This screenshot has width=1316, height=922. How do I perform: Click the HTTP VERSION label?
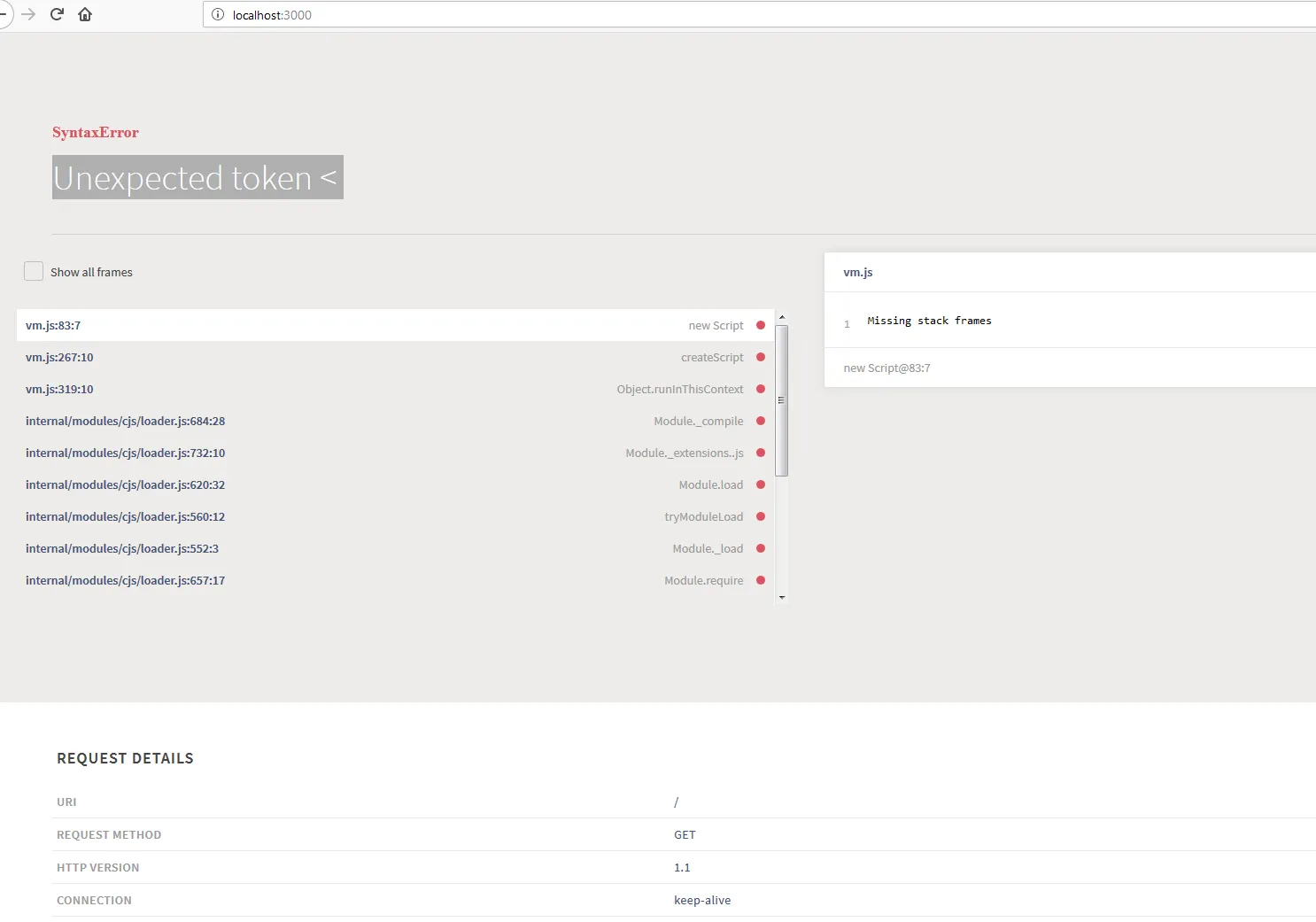coord(97,867)
